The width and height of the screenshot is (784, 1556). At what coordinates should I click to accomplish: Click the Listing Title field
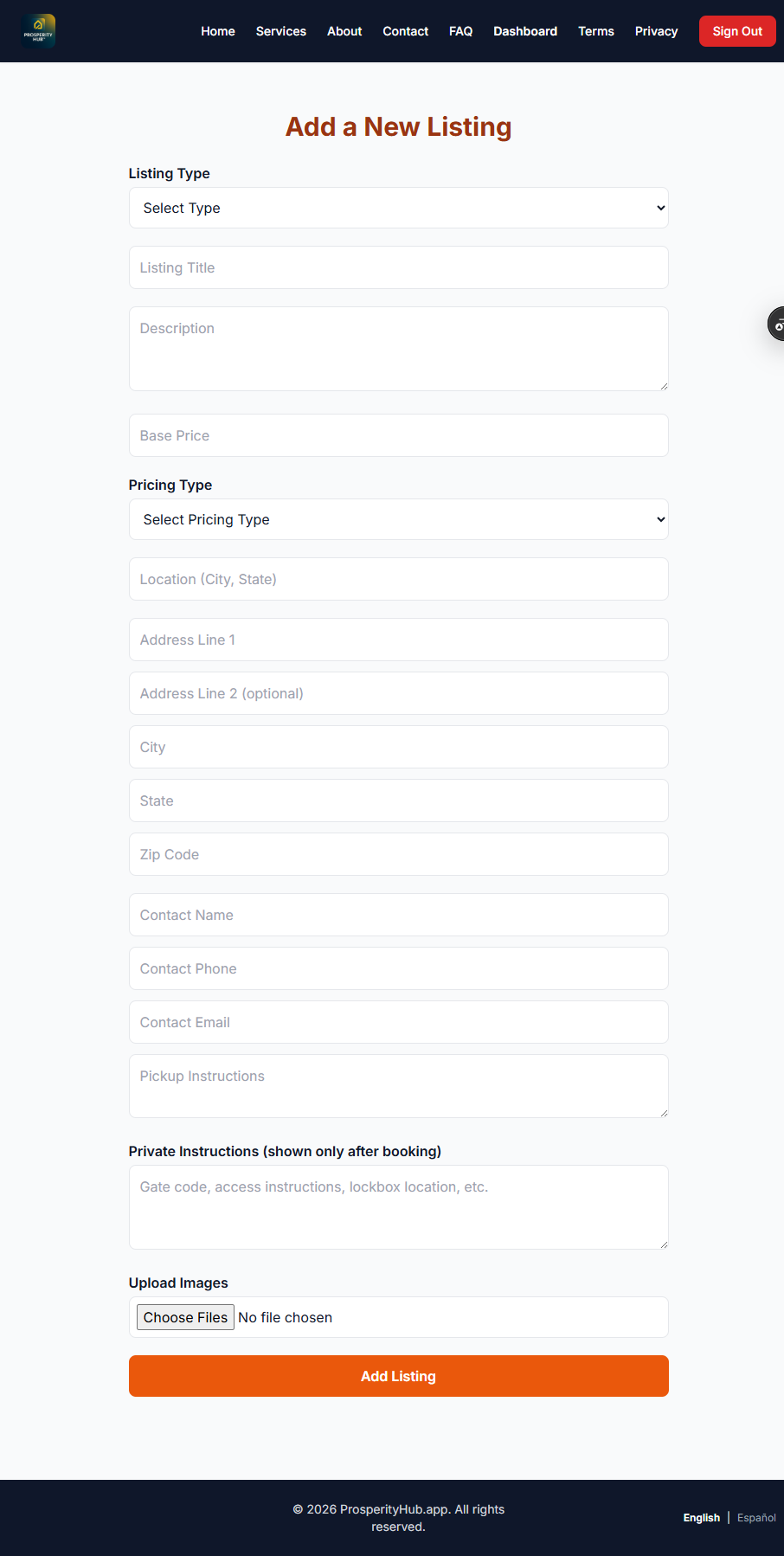[398, 267]
